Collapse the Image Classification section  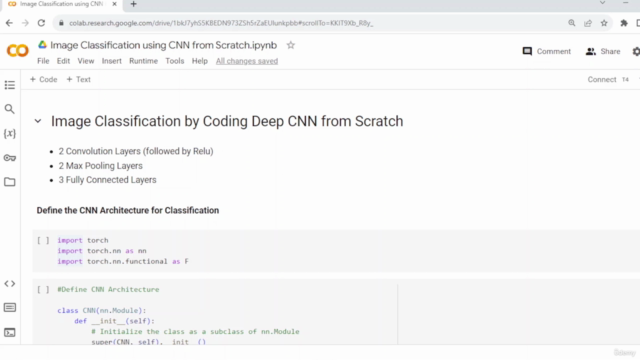(x=38, y=121)
